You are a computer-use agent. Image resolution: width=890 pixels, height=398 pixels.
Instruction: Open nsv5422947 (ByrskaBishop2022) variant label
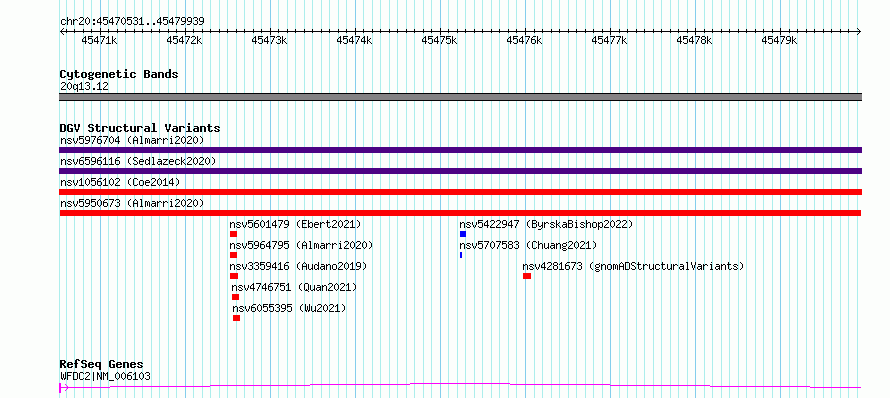(x=546, y=224)
